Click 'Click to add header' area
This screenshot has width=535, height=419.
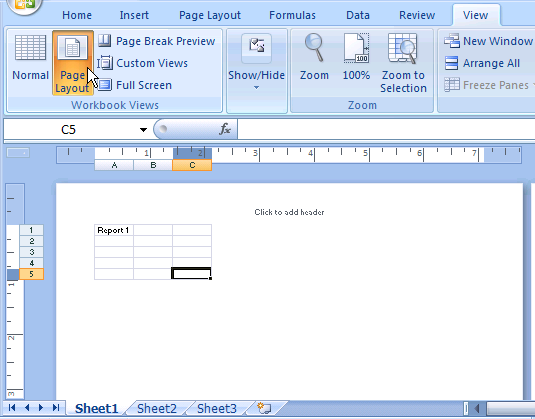(x=289, y=212)
